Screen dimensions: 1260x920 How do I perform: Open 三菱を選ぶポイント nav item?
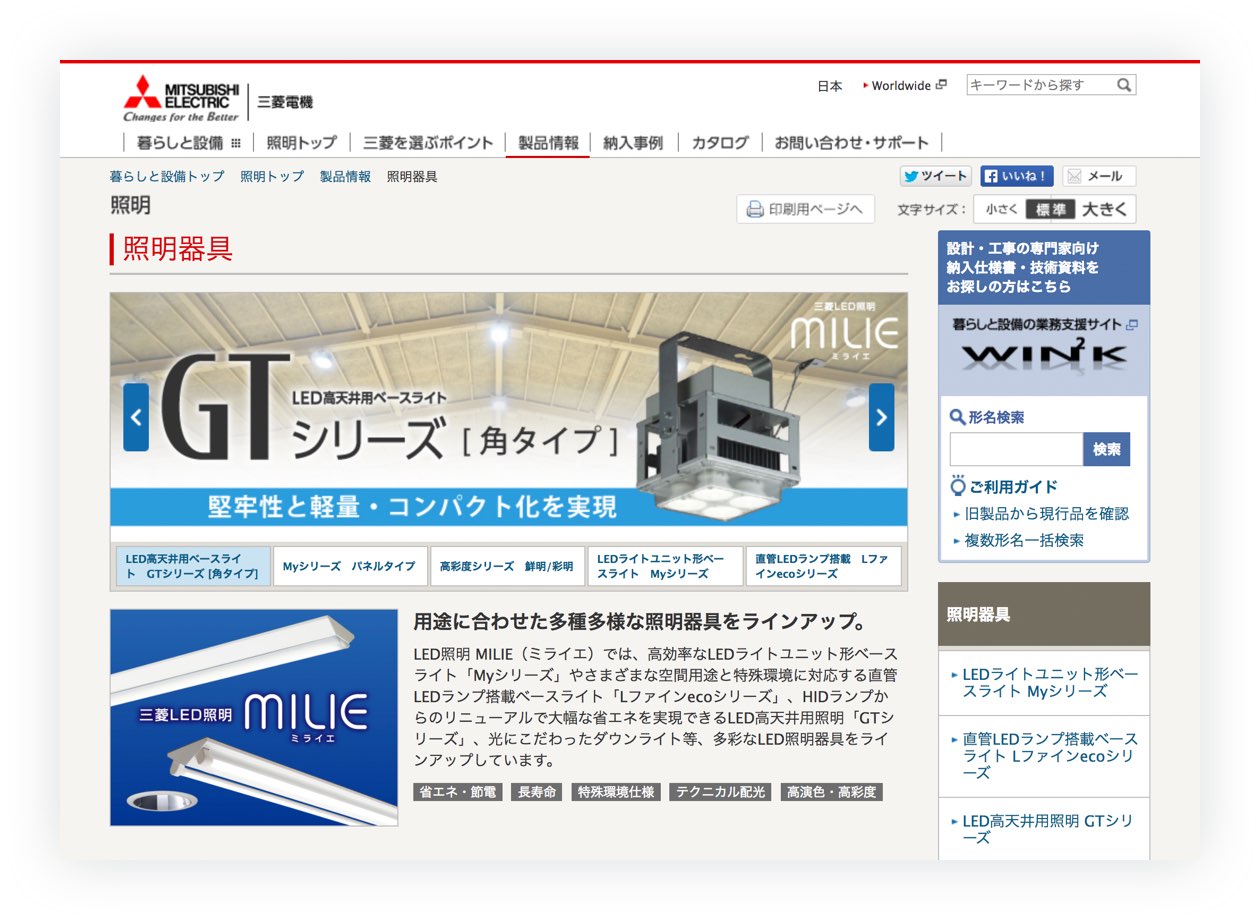[x=428, y=143]
